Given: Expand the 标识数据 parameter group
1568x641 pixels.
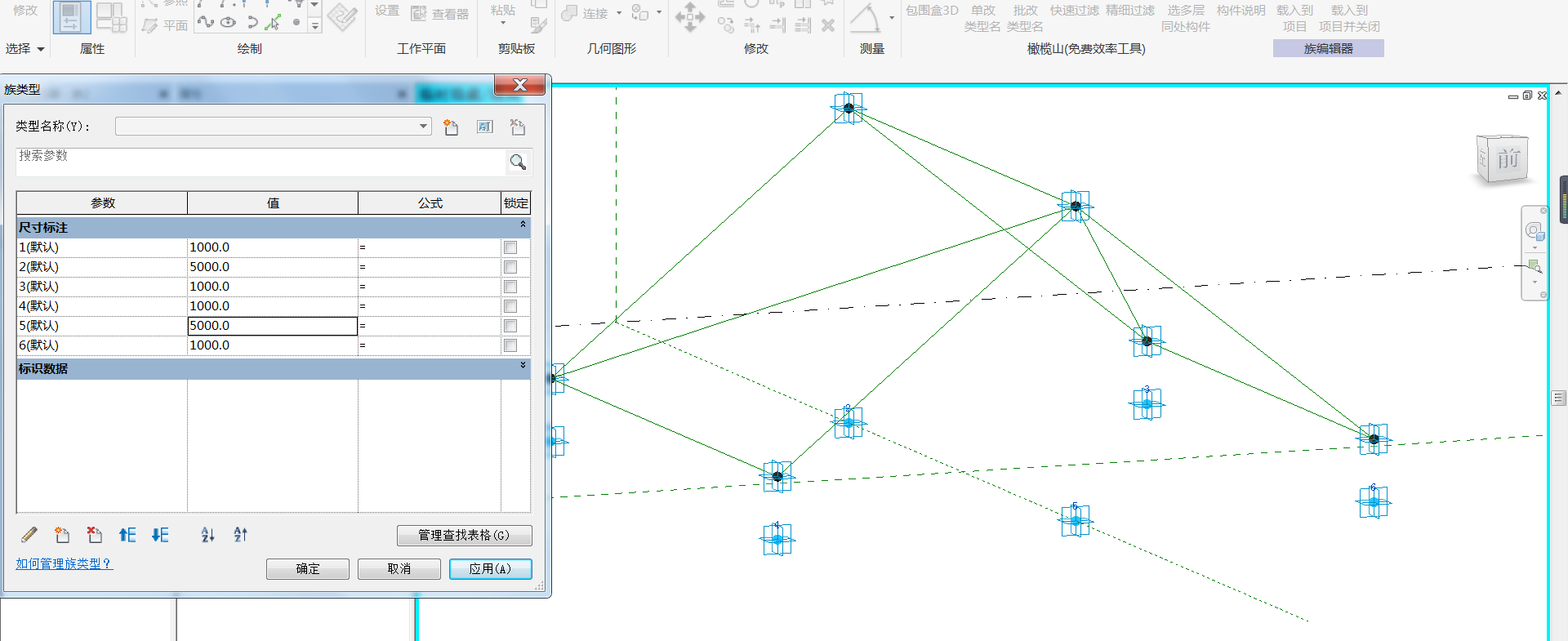Looking at the screenshot, I should (x=523, y=366).
